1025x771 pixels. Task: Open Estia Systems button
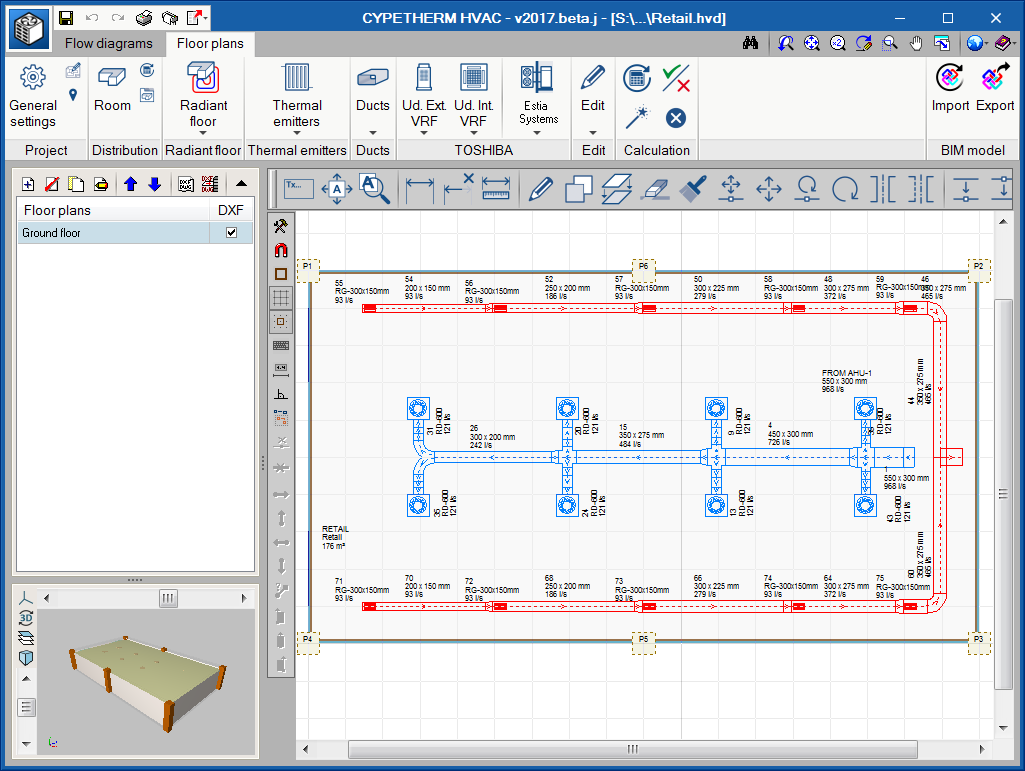pyautogui.click(x=538, y=96)
